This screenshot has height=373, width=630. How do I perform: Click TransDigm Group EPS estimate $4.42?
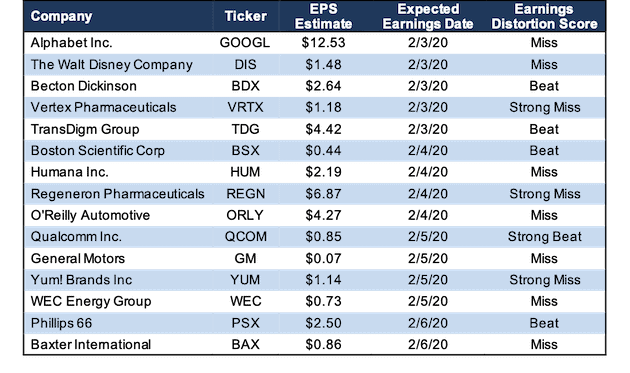pyautogui.click(x=323, y=129)
